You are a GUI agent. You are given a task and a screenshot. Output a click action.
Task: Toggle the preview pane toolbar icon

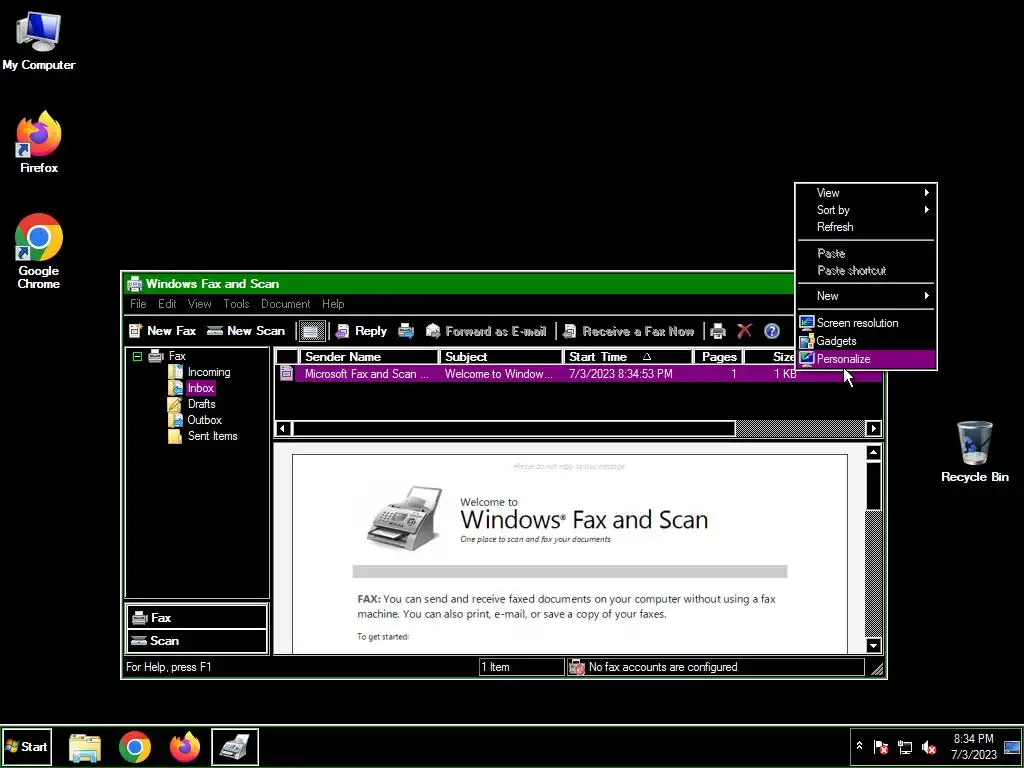(312, 331)
